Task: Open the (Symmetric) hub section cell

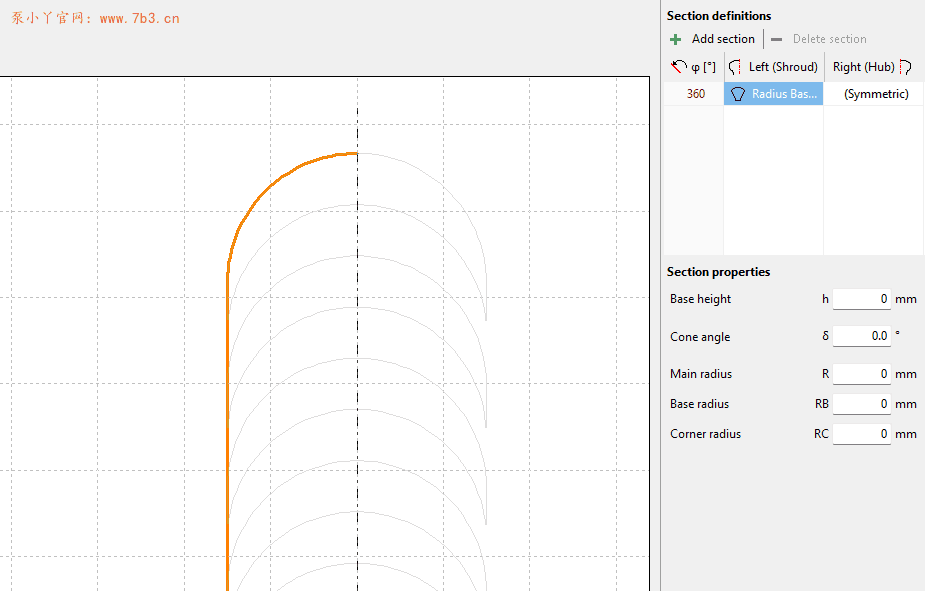Action: click(x=875, y=94)
